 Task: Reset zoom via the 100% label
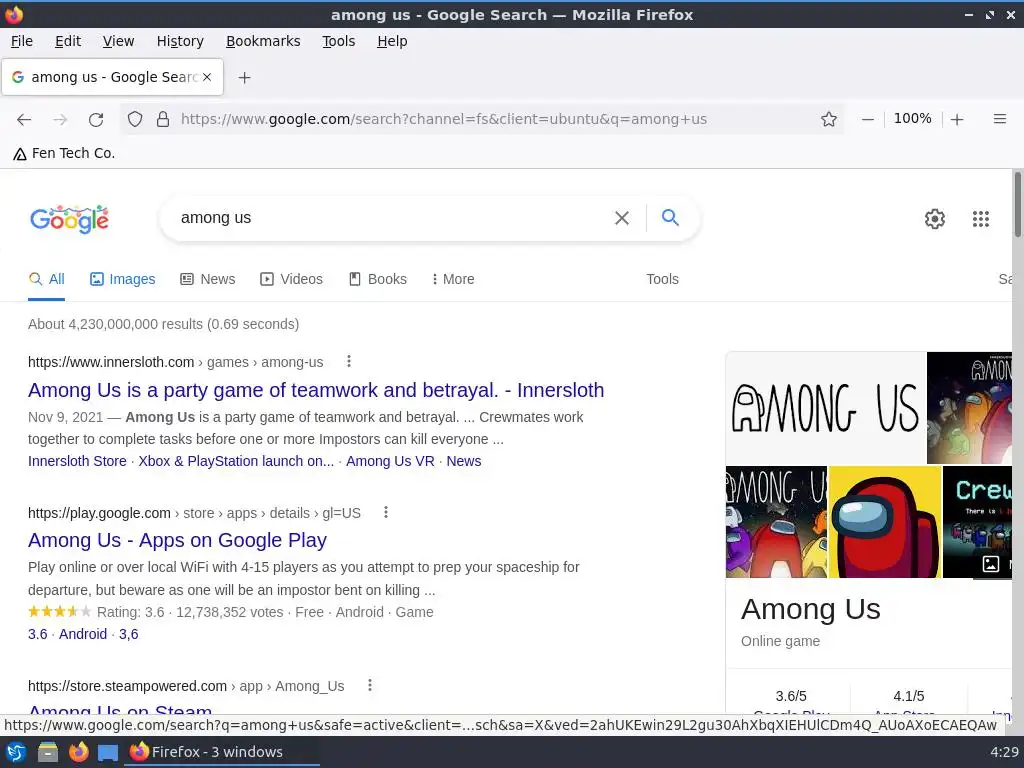pos(912,118)
